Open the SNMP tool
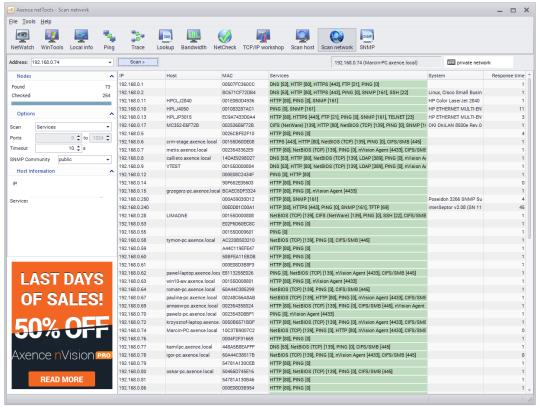Image resolution: width=540 pixels, height=412 pixels. point(367,40)
